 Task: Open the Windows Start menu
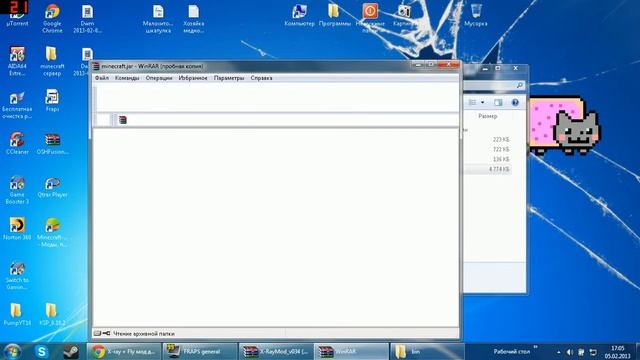[x=12, y=351]
